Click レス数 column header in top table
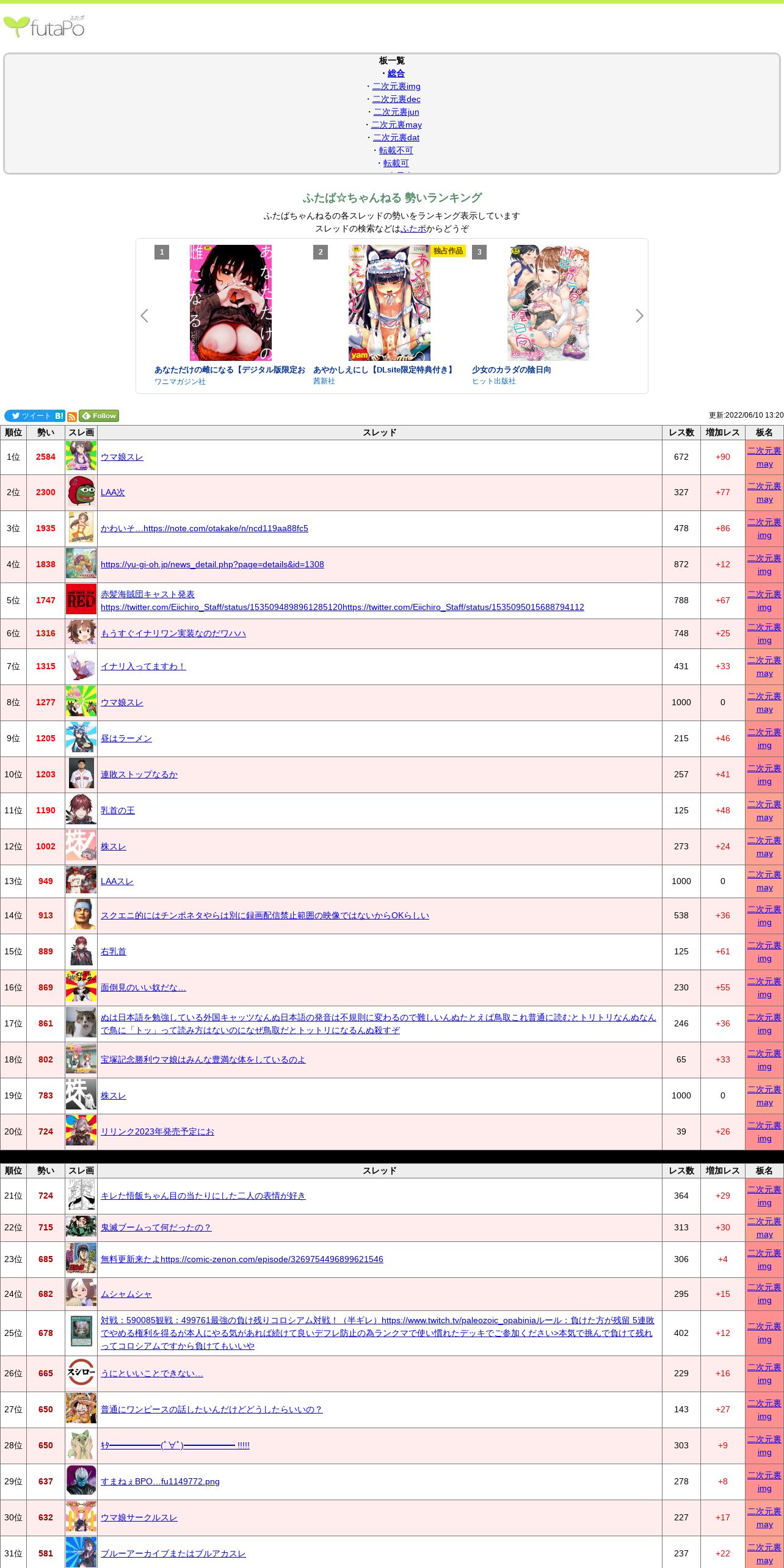This screenshot has height=1568, width=784. 681,432
